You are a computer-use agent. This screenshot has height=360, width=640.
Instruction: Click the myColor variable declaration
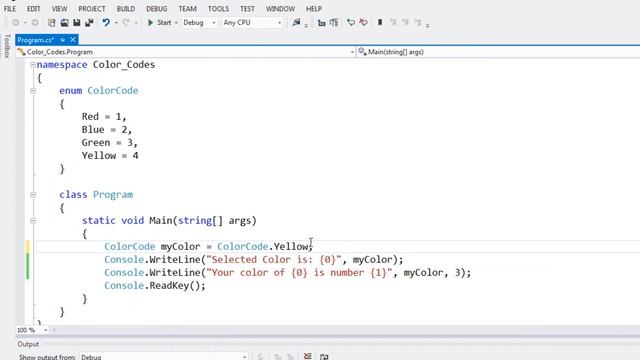180,247
